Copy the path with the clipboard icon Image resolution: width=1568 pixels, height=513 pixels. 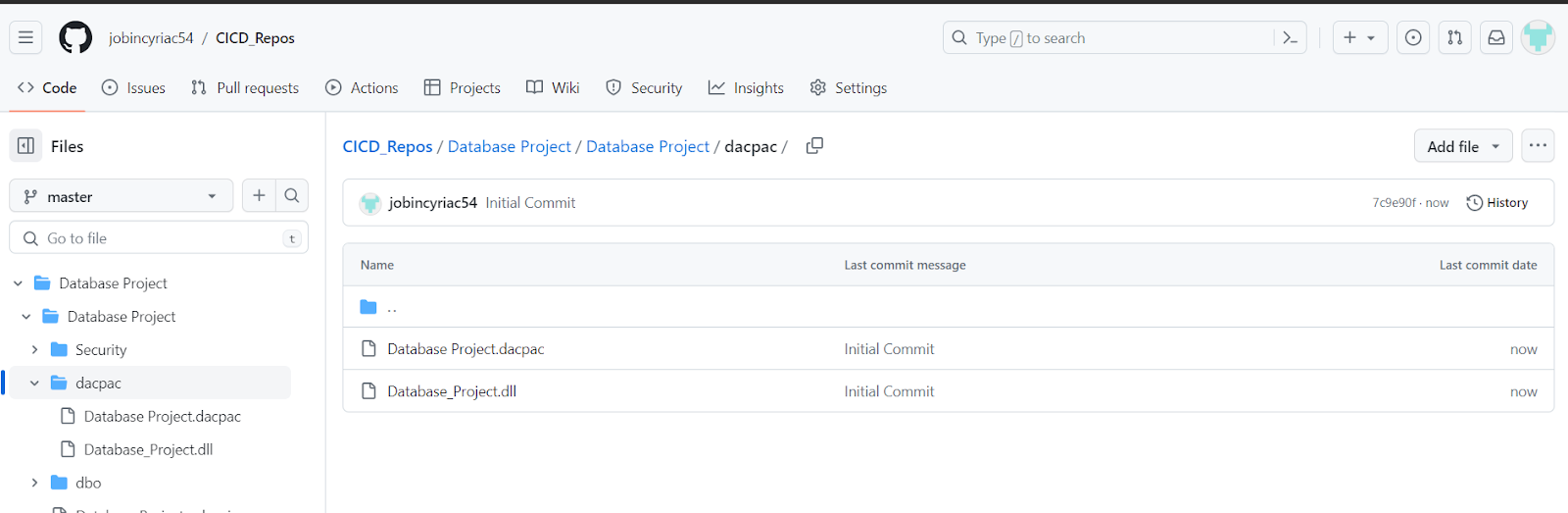(x=814, y=145)
